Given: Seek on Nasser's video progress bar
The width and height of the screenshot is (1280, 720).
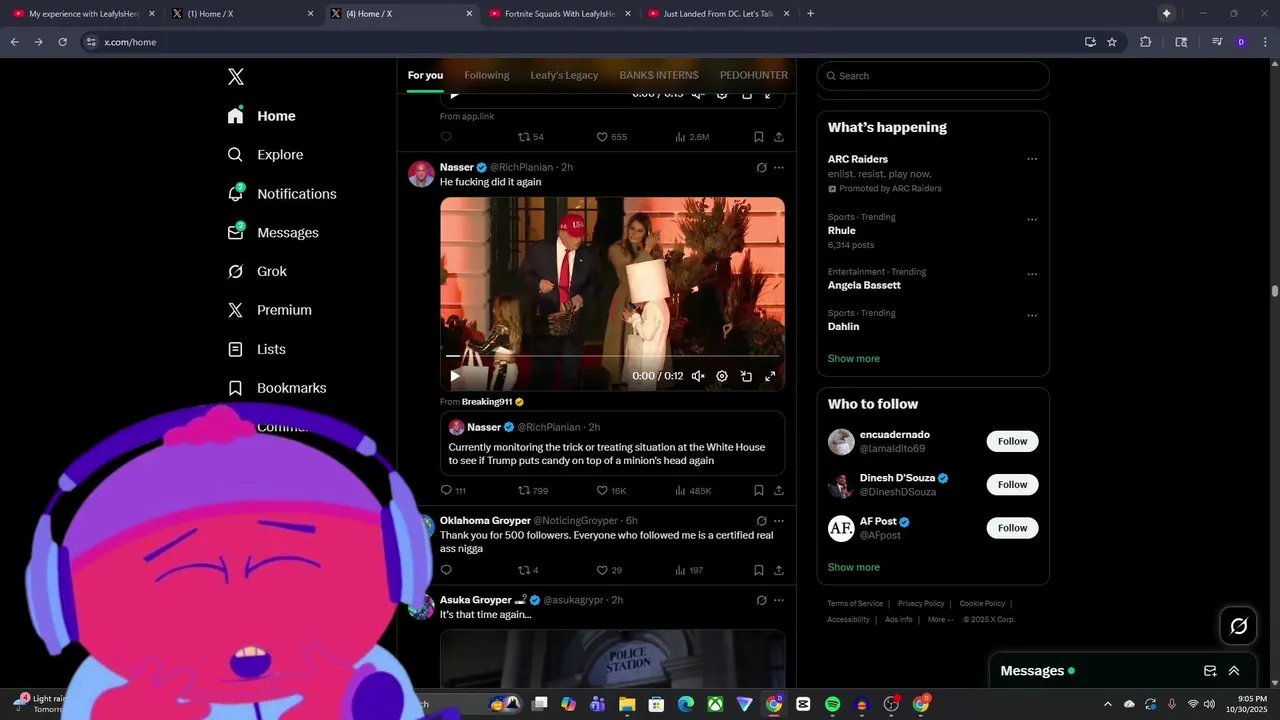Looking at the screenshot, I should [612, 356].
